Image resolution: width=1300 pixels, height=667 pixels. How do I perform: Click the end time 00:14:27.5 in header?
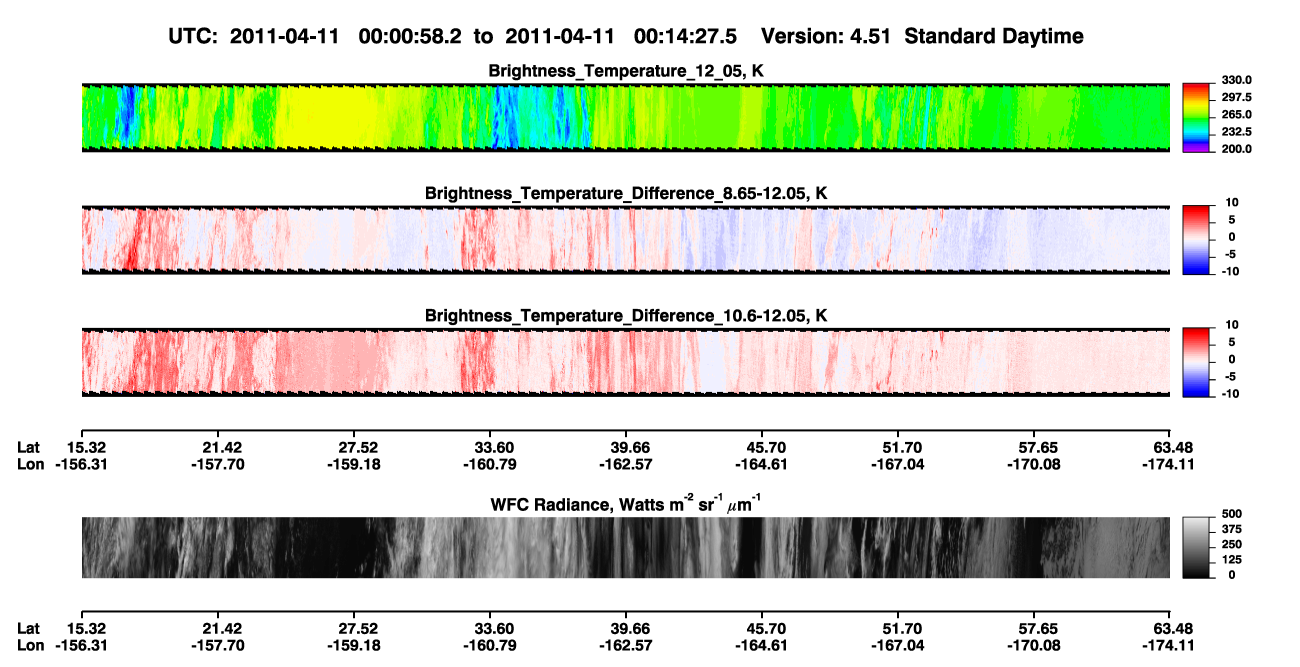click(686, 36)
